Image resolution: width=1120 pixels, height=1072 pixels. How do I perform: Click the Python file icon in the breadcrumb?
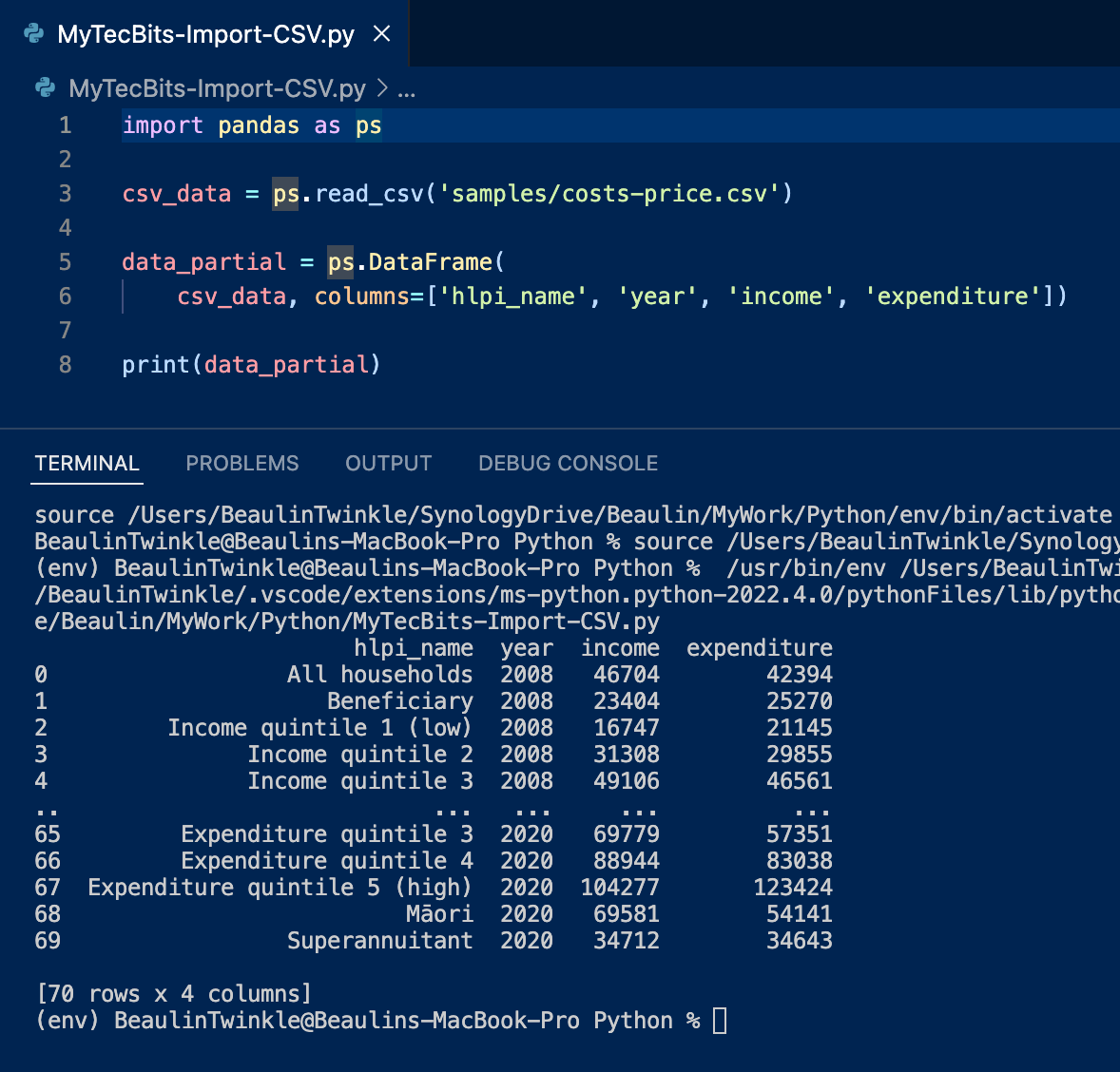click(x=45, y=88)
